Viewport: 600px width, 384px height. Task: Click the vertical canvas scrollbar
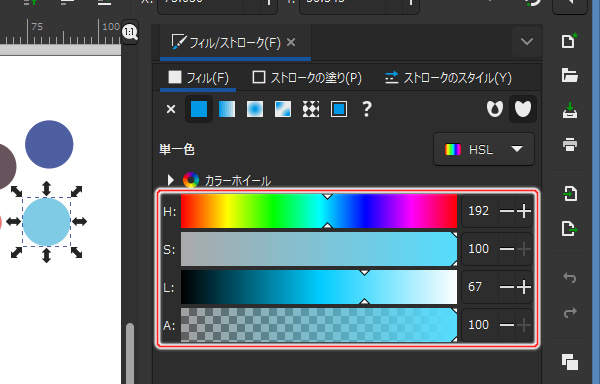pos(130,353)
